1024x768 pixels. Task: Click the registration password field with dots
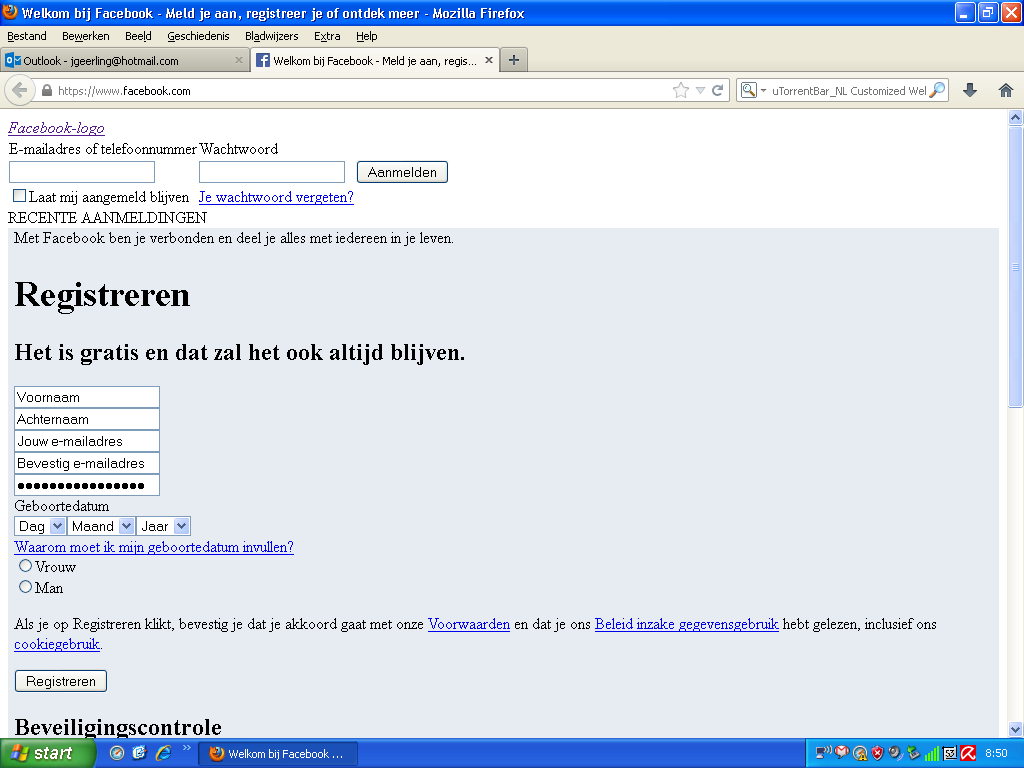click(x=87, y=485)
